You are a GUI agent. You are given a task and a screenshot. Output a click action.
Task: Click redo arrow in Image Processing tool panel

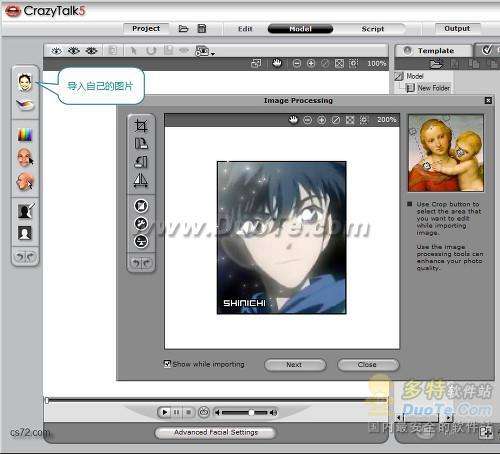click(147, 263)
